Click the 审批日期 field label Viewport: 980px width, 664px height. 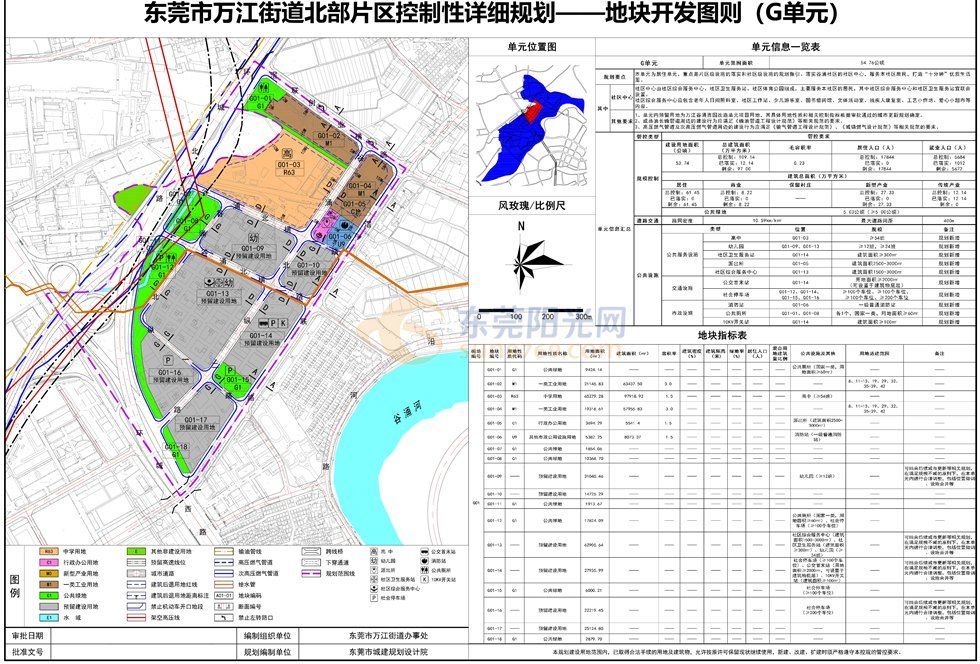point(28,636)
